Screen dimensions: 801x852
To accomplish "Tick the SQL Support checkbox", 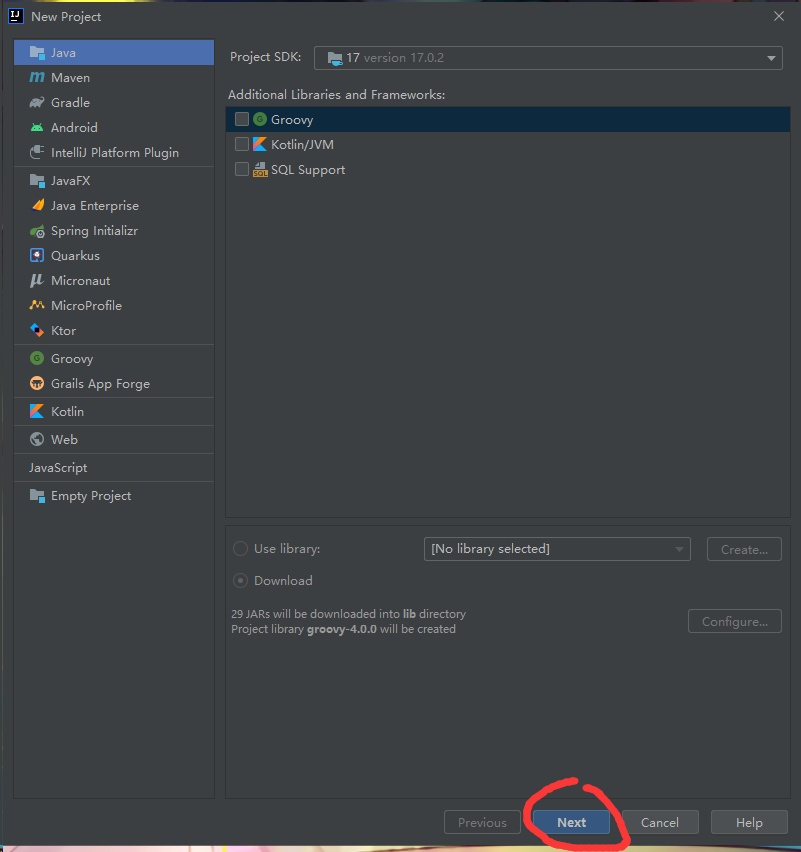I will (242, 170).
